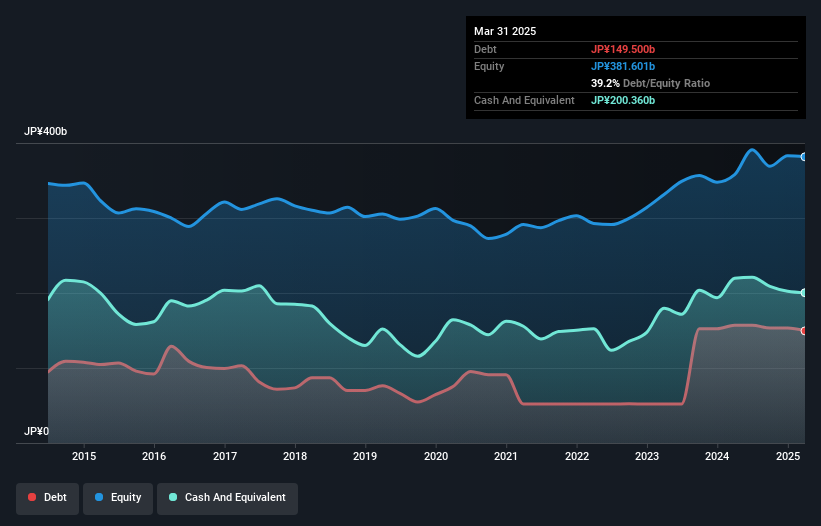Click the red Debt endpoint marker

pos(803,331)
